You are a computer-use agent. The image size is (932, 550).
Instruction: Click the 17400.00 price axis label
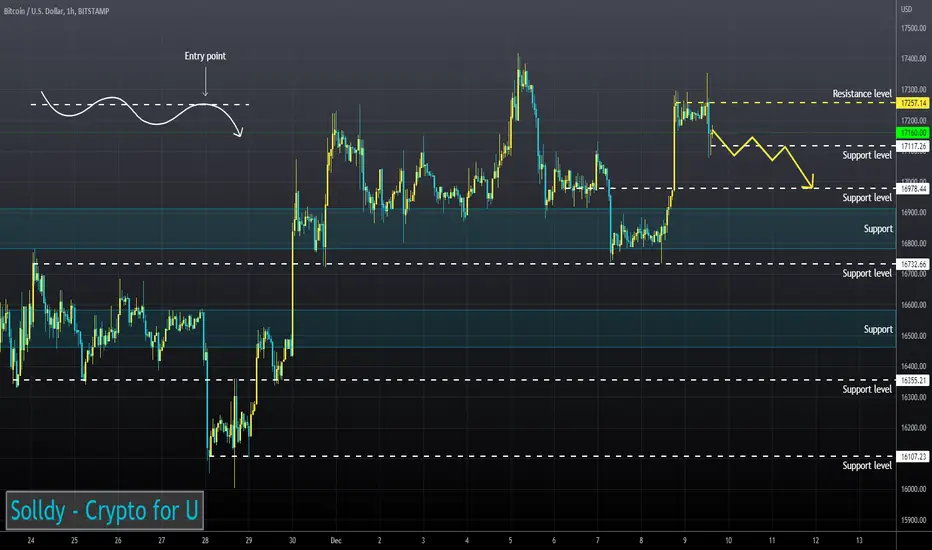click(914, 58)
